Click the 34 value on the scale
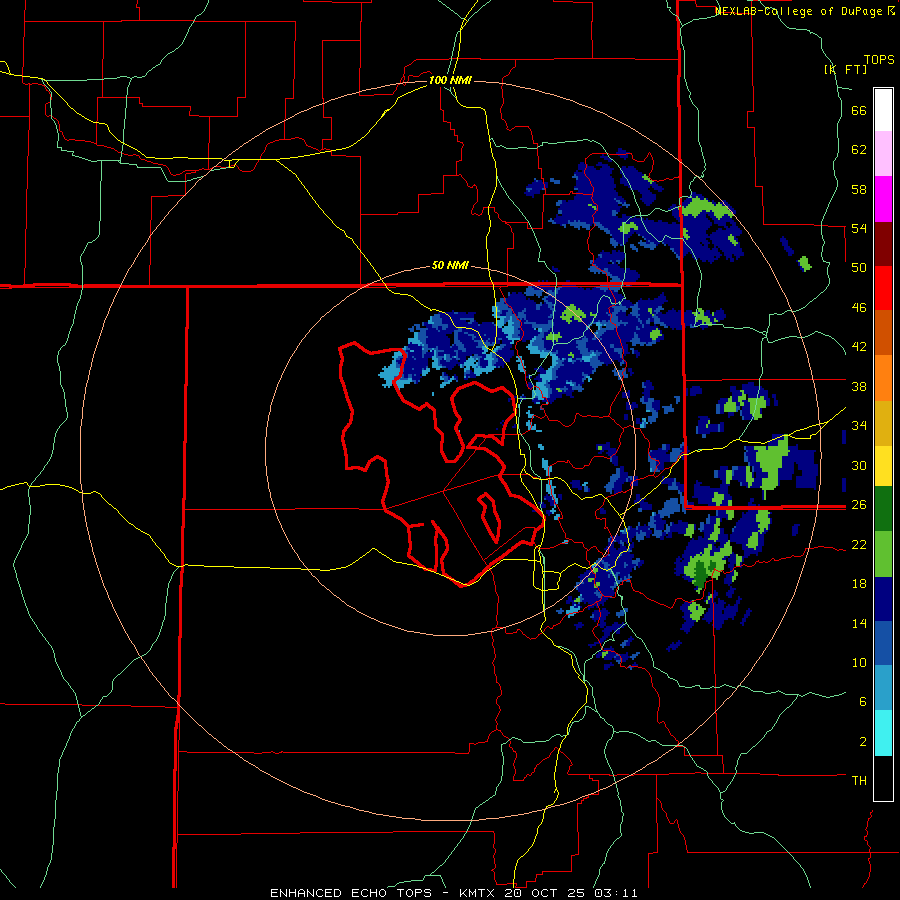Screen dimensions: 900x900 [859, 425]
